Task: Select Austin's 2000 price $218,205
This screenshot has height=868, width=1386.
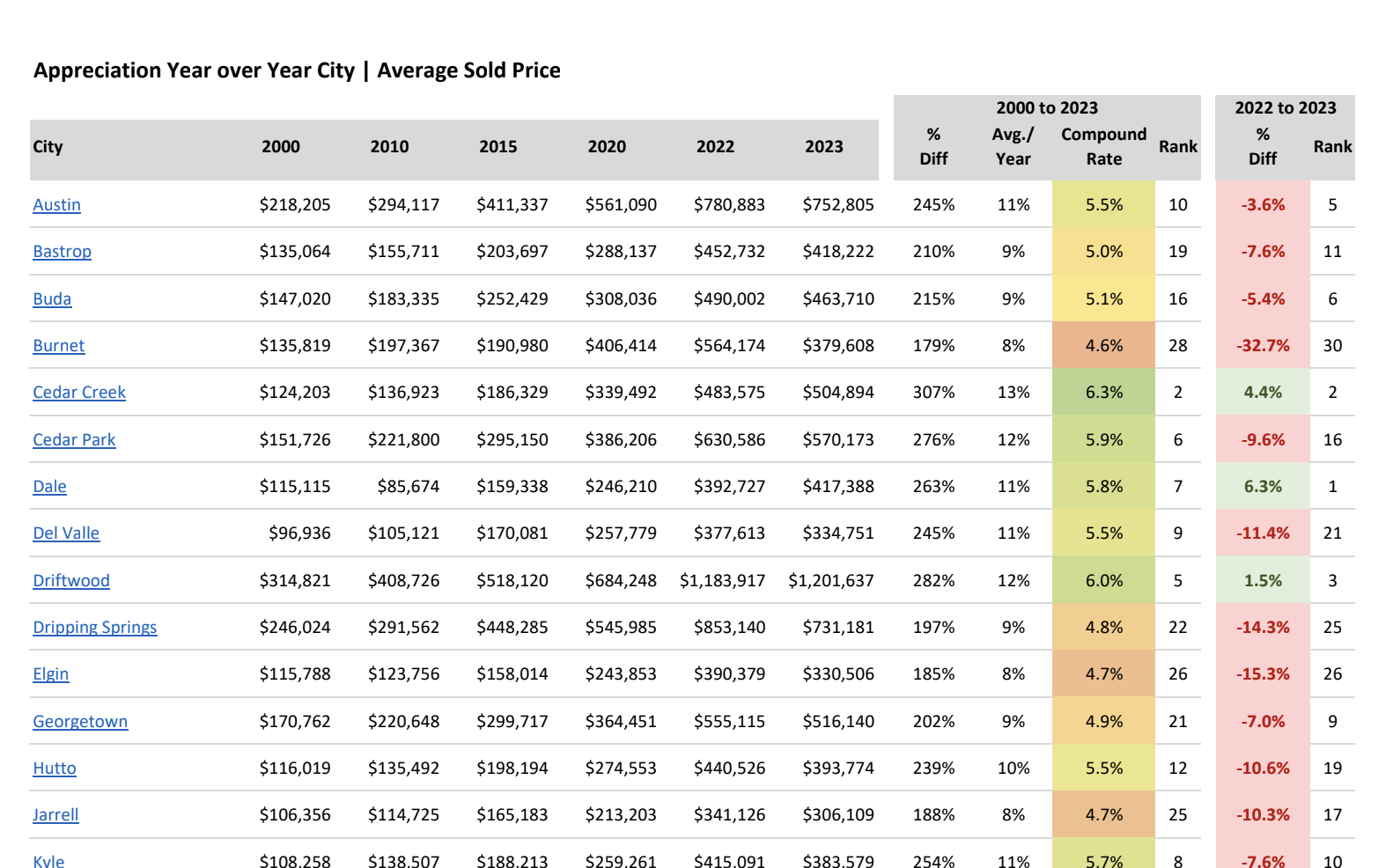Action: click(295, 205)
